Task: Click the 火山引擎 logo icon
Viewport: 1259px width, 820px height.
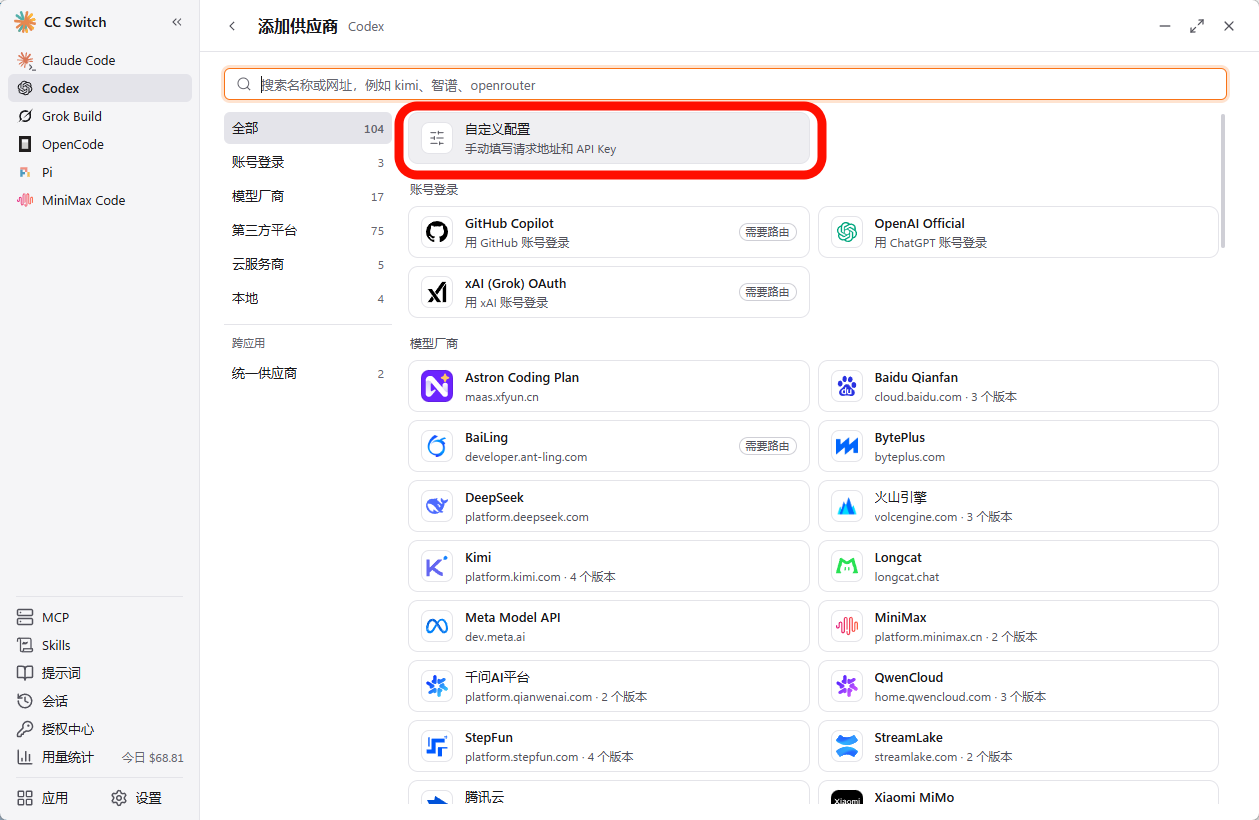Action: click(x=847, y=506)
